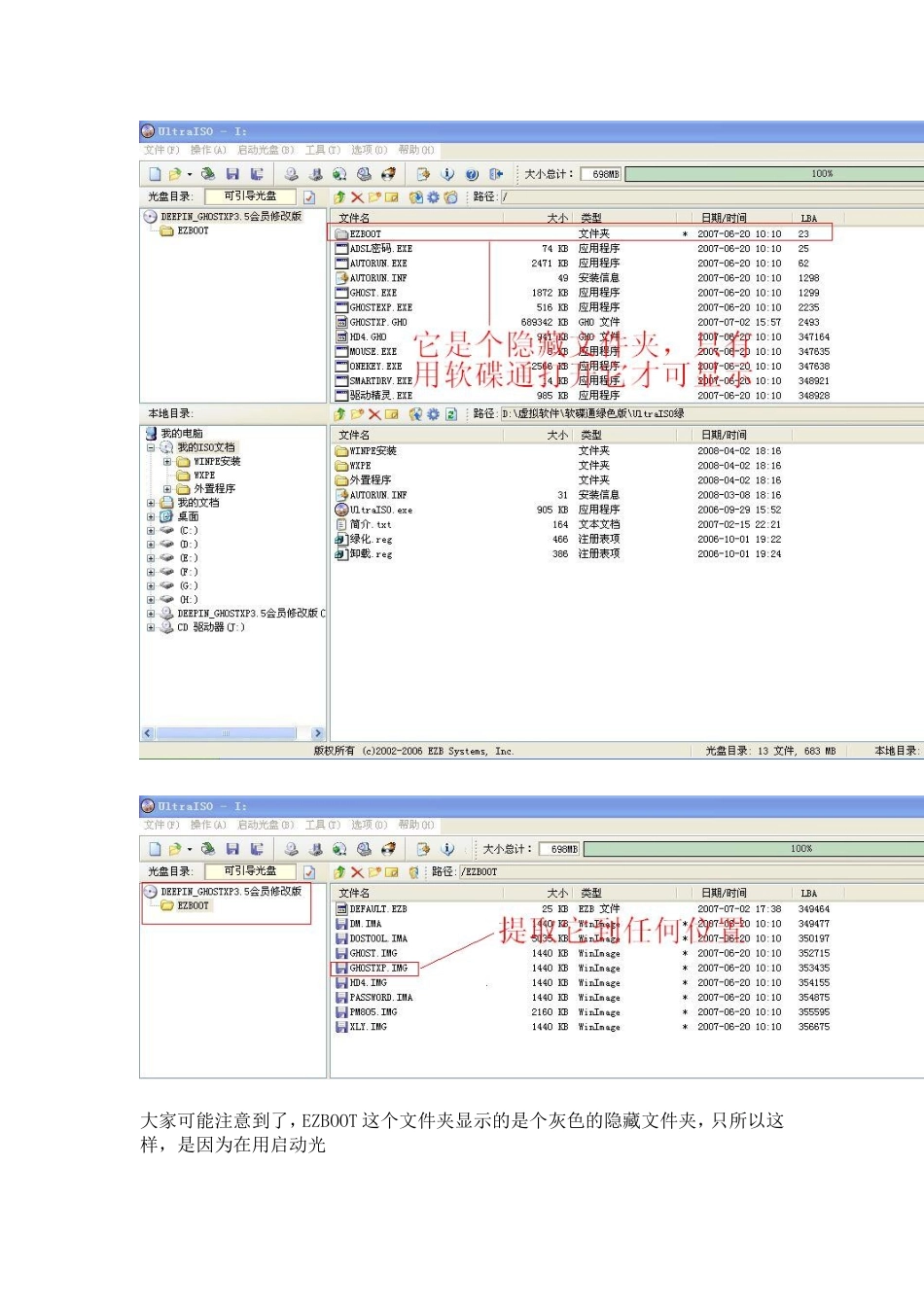Open dropdown arrow beside Open icon, upper window

190,175
